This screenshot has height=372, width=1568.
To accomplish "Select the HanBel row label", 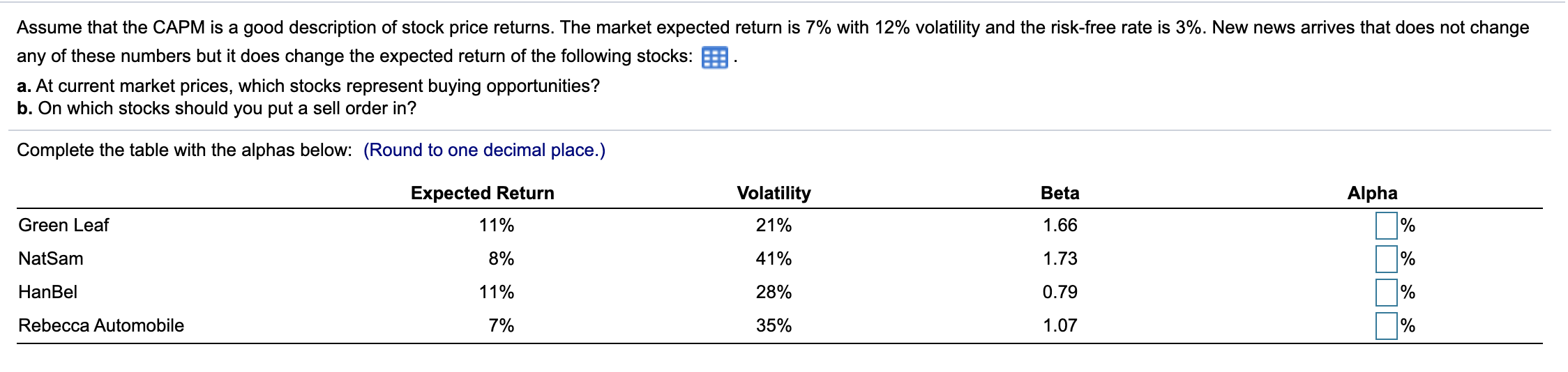I will point(48,292).
